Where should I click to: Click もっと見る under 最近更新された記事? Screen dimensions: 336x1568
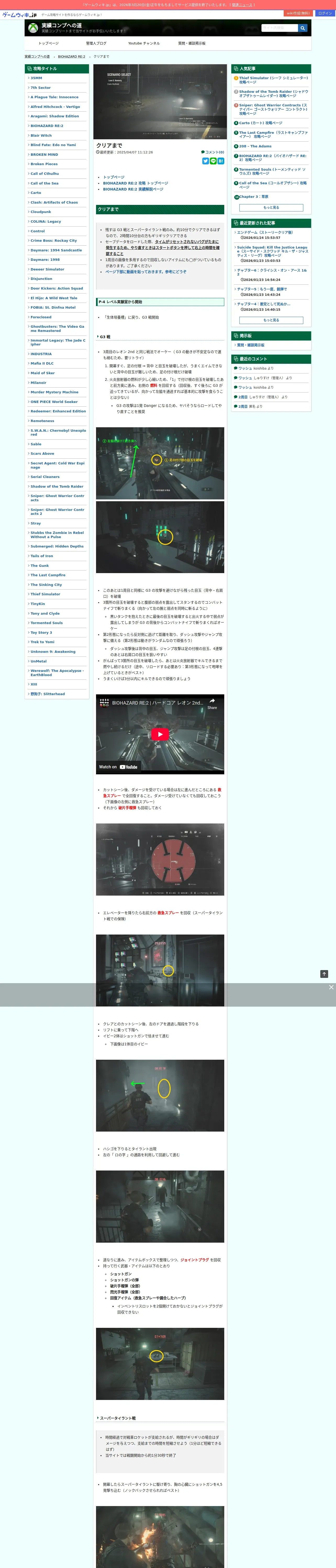pyautogui.click(x=271, y=320)
